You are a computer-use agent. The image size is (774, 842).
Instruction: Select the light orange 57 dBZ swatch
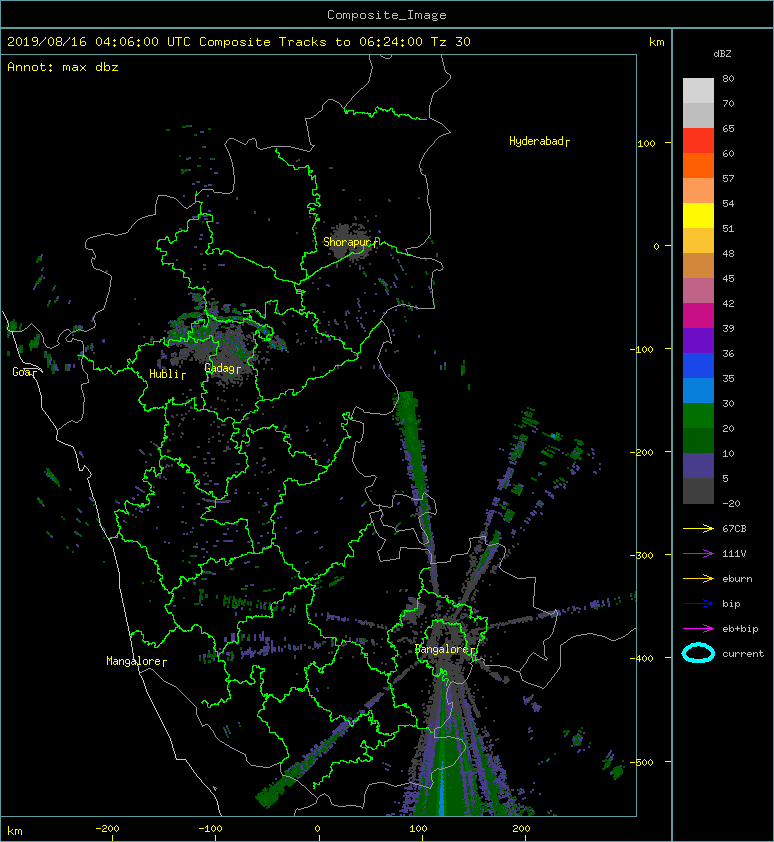pyautogui.click(x=698, y=191)
